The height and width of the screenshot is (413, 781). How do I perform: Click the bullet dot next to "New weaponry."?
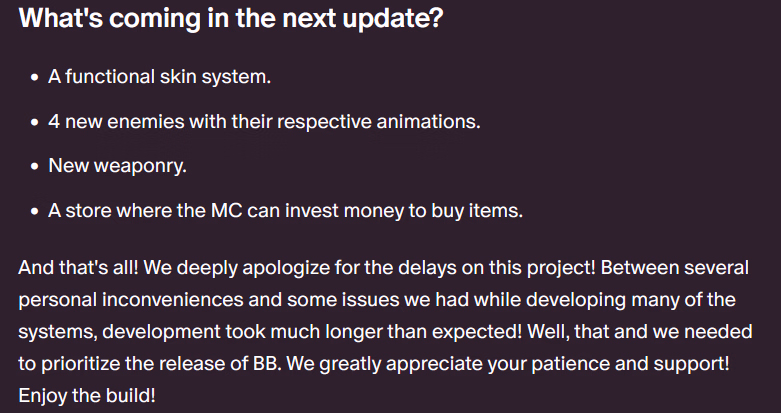tap(35, 167)
